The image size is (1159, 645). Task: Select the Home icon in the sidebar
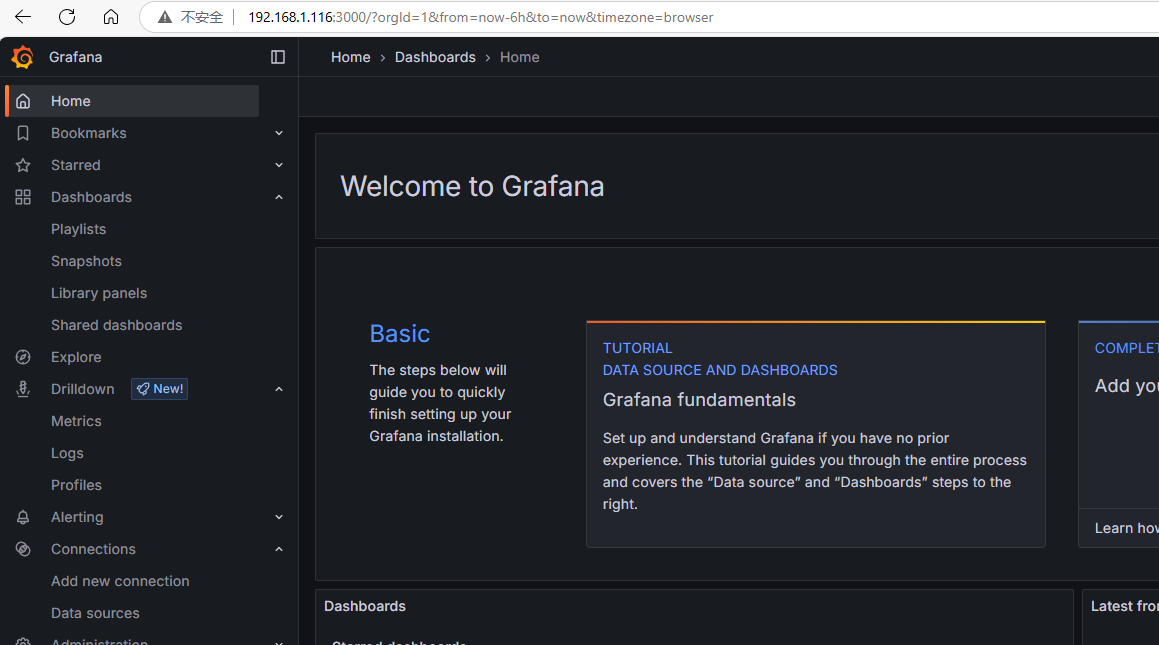coord(23,100)
